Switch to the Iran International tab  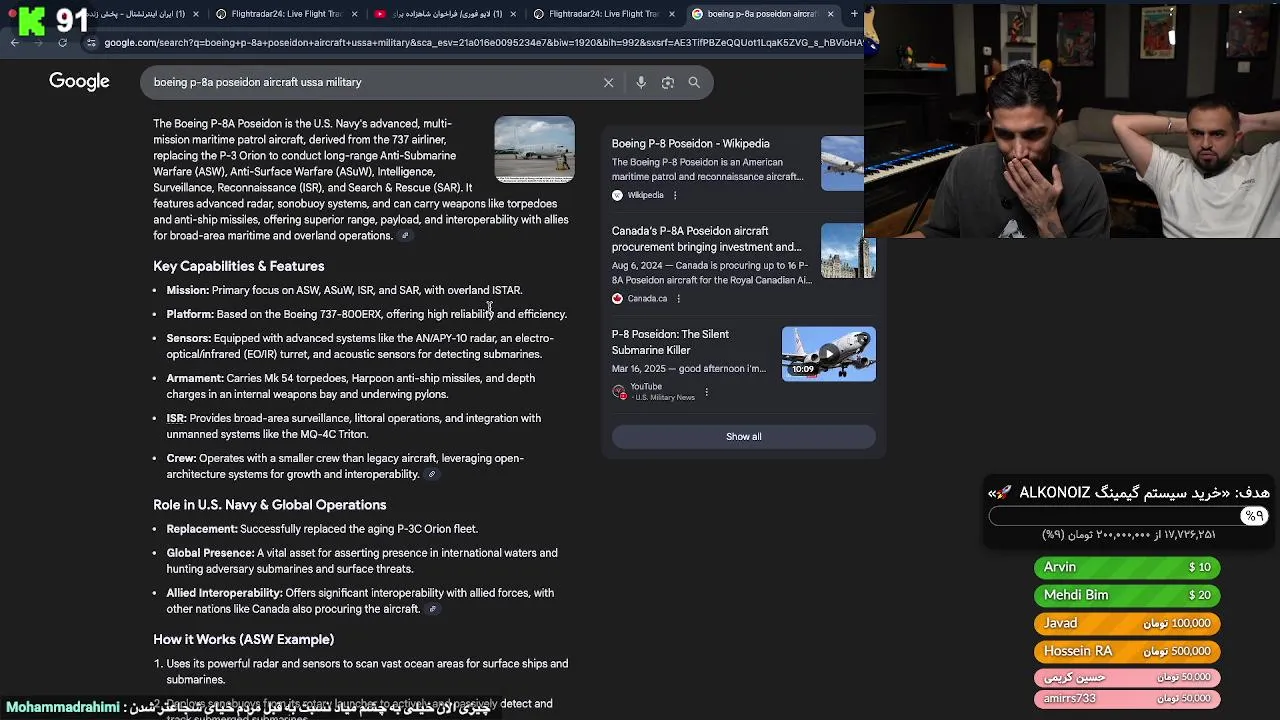(x=130, y=14)
